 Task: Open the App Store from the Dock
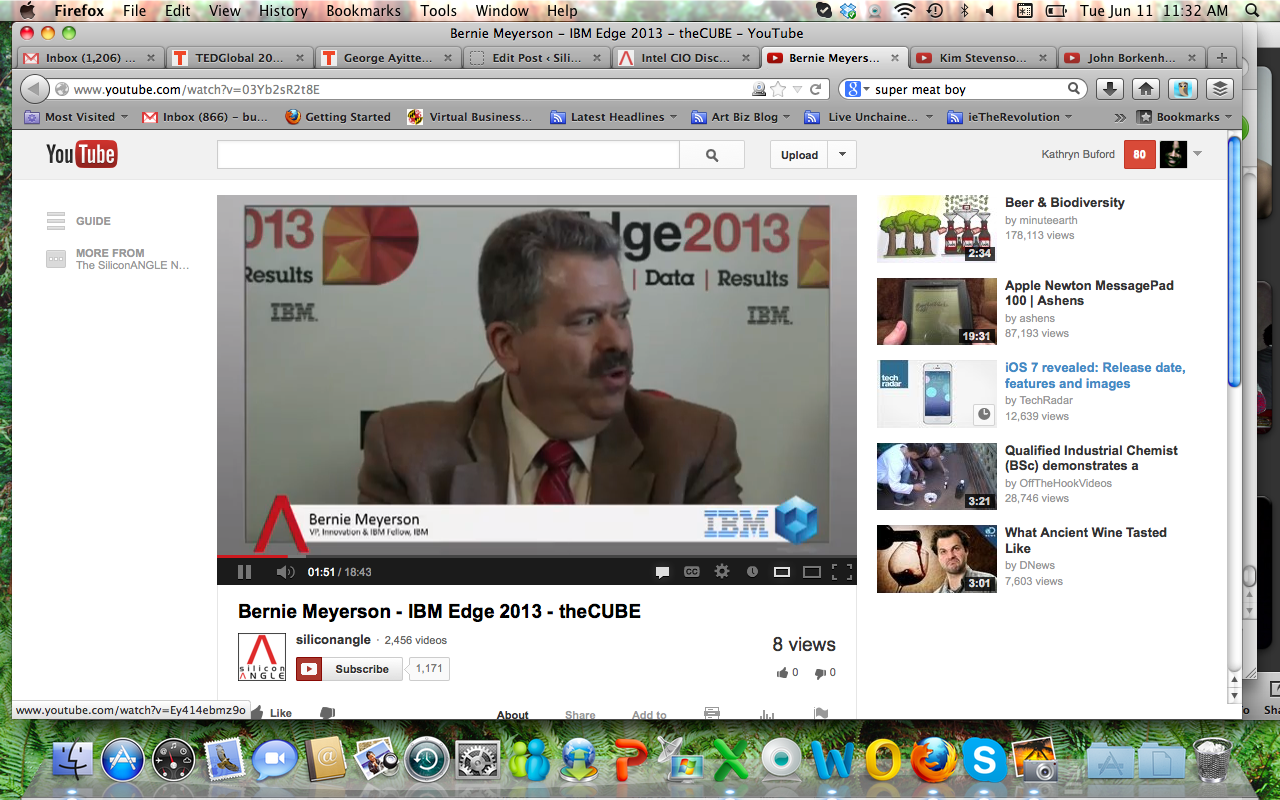pos(124,761)
